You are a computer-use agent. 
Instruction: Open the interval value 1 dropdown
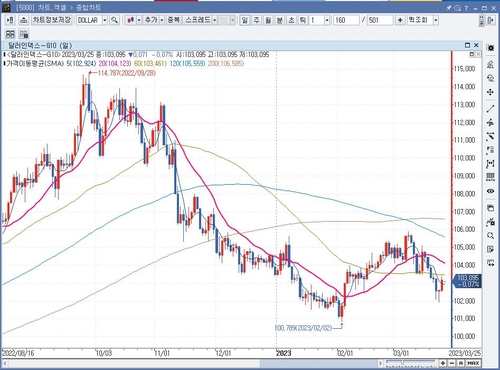327,20
